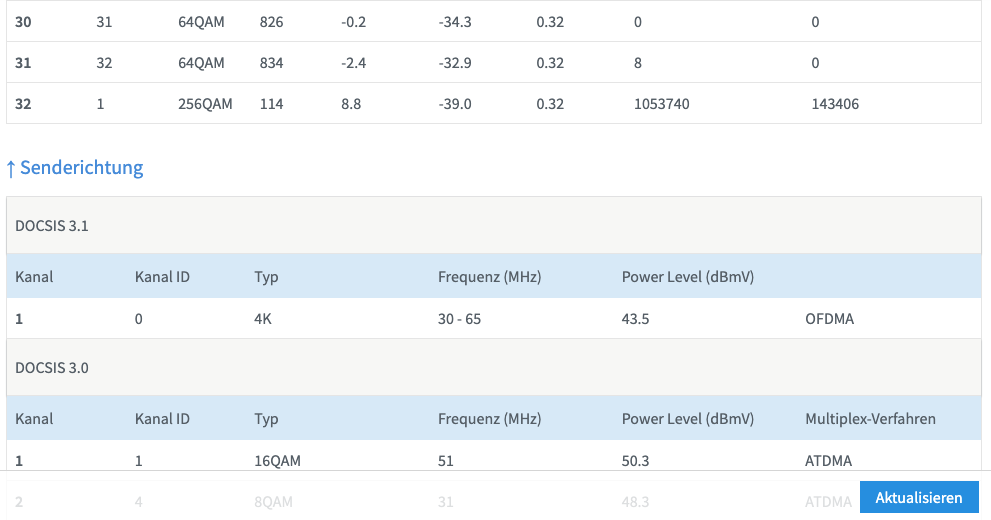Viewport: 991px width, 520px height.
Task: Click the ATDMA value in channel 1 row
Action: pos(829,461)
